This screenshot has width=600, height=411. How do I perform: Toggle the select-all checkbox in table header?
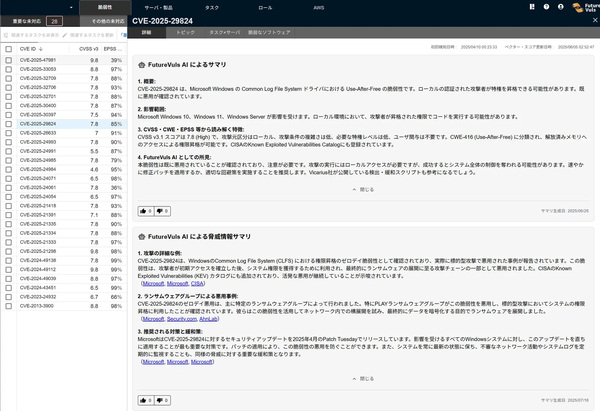(x=8, y=49)
